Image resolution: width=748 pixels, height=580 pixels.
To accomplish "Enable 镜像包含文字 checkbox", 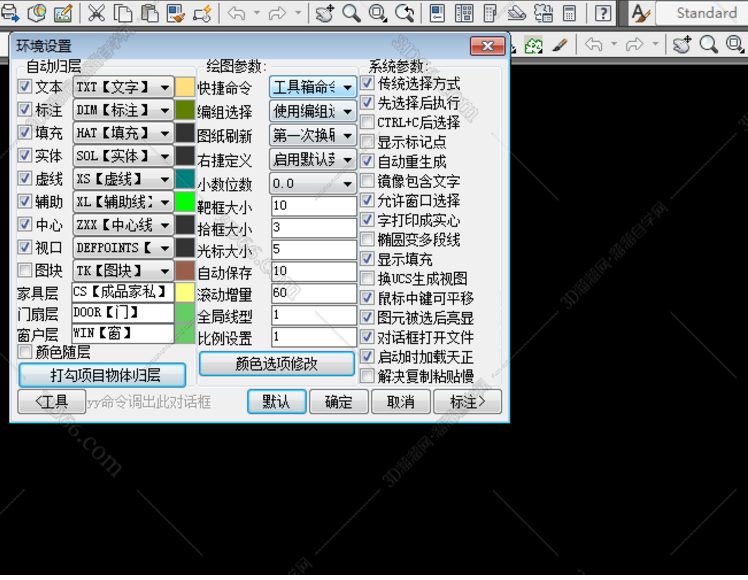I will 367,181.
